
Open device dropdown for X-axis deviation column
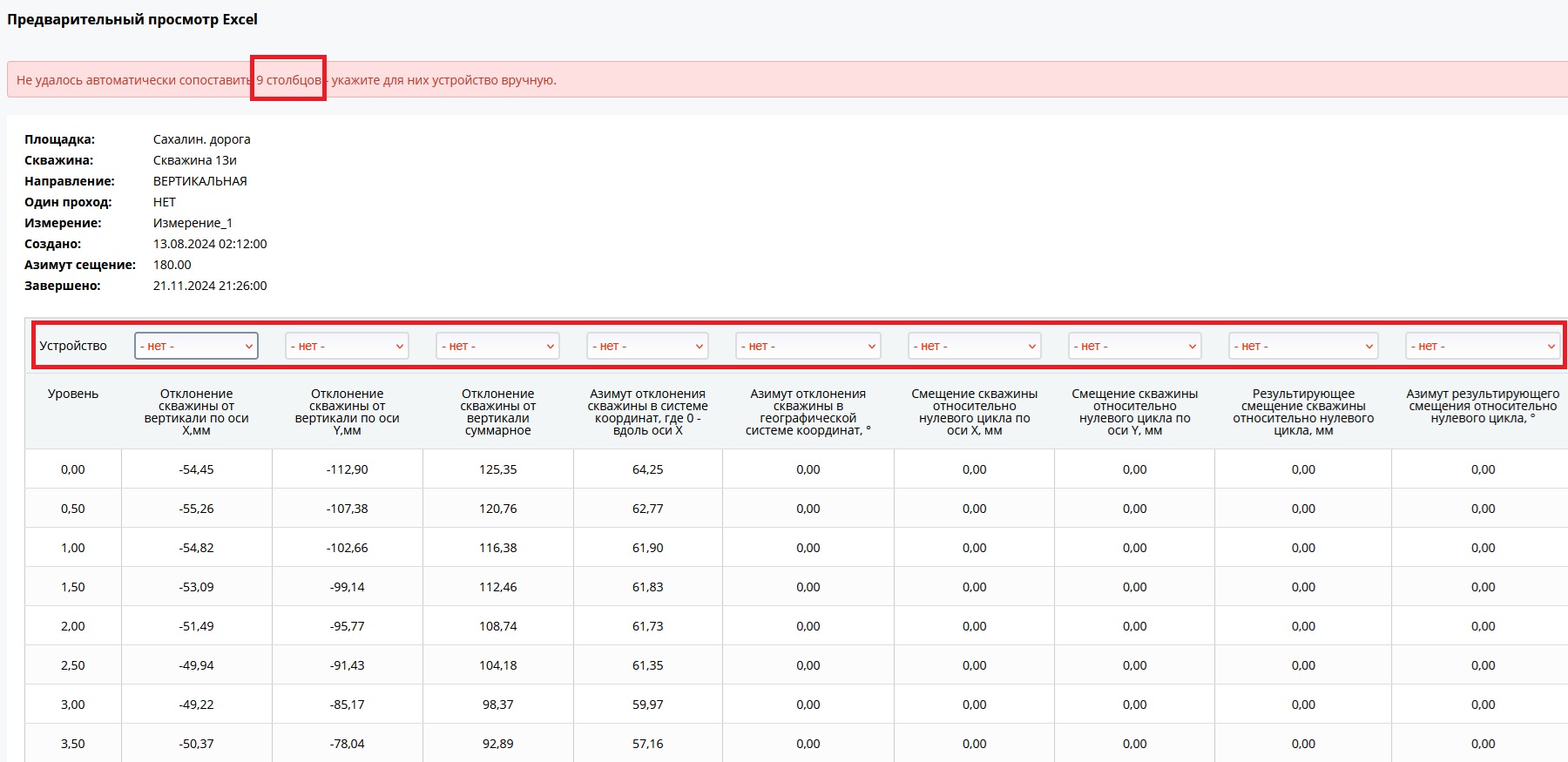(196, 346)
